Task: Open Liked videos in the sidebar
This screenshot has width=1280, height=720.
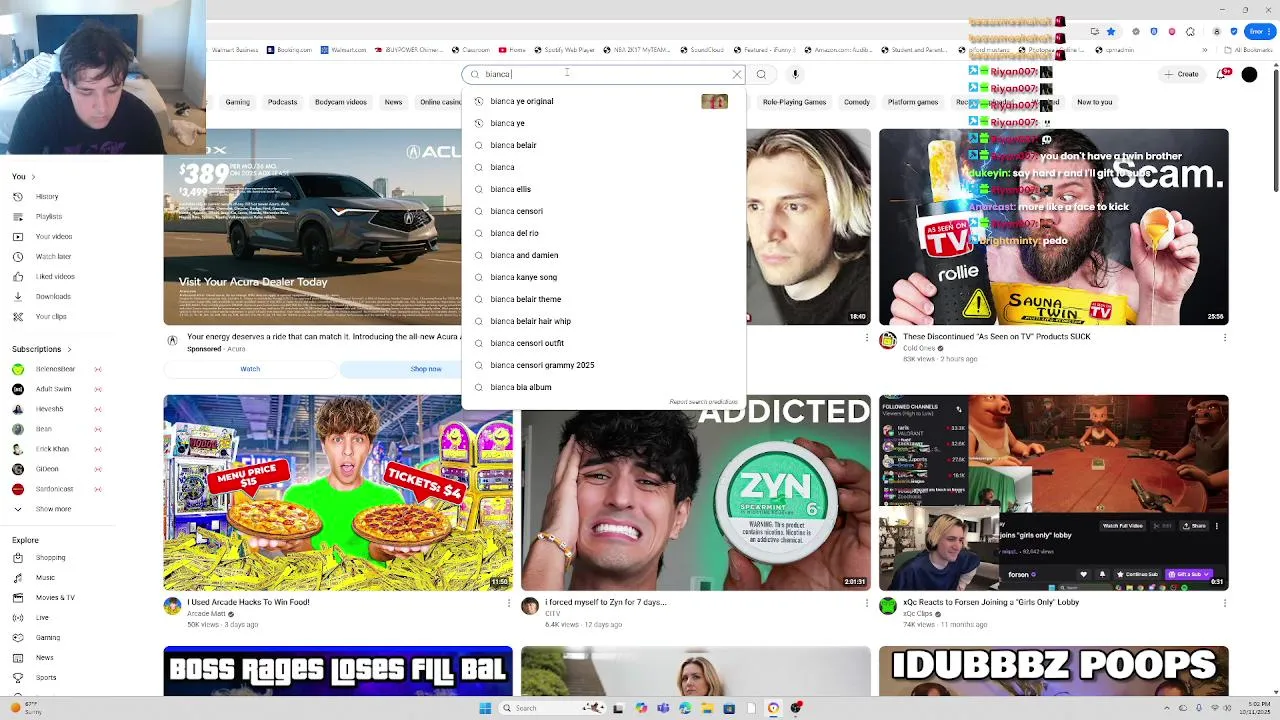Action: coord(55,276)
